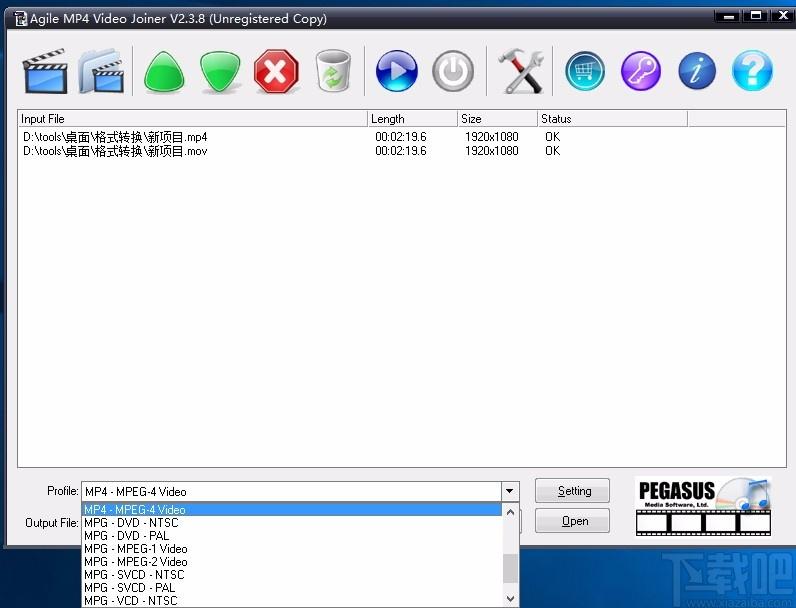
Task: Click the Size column header
Action: coord(498,119)
